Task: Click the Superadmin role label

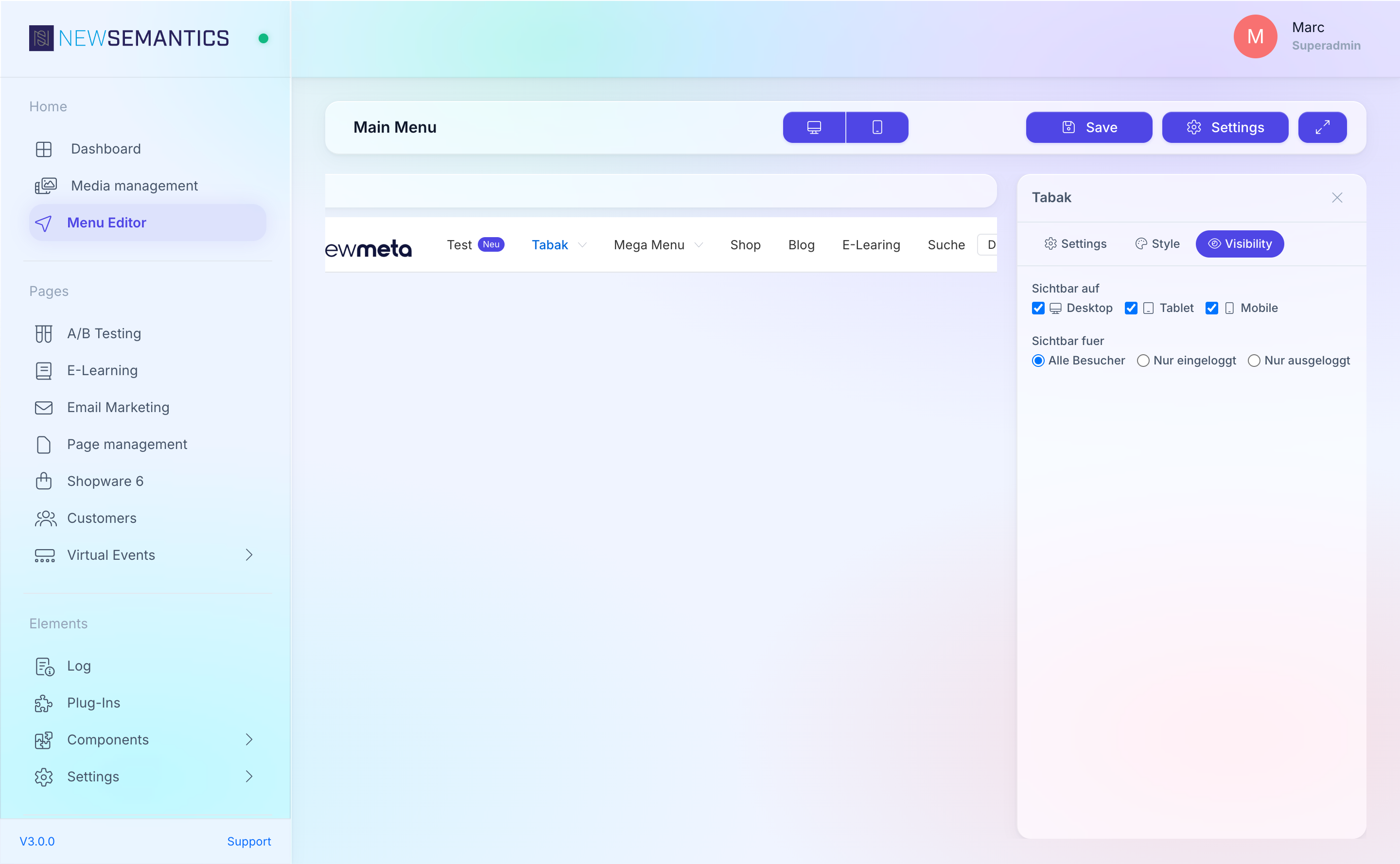Action: click(x=1326, y=46)
